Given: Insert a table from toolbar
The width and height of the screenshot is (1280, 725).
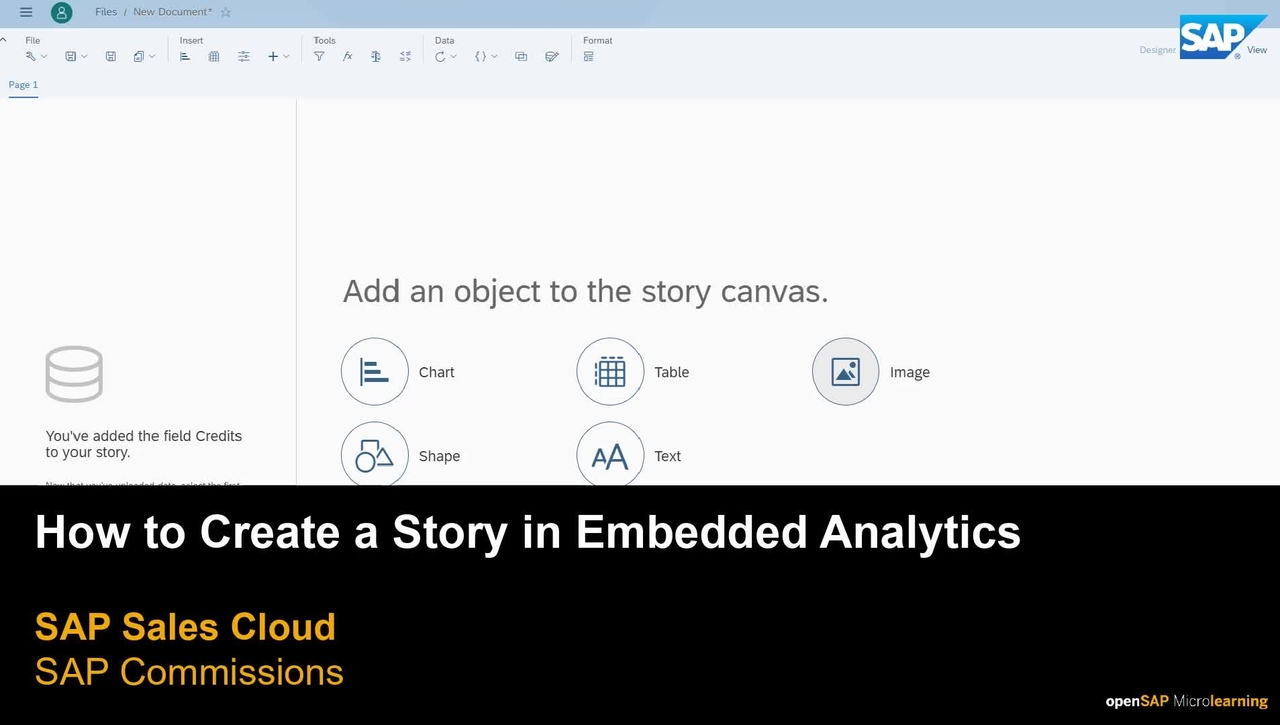Looking at the screenshot, I should tap(214, 57).
